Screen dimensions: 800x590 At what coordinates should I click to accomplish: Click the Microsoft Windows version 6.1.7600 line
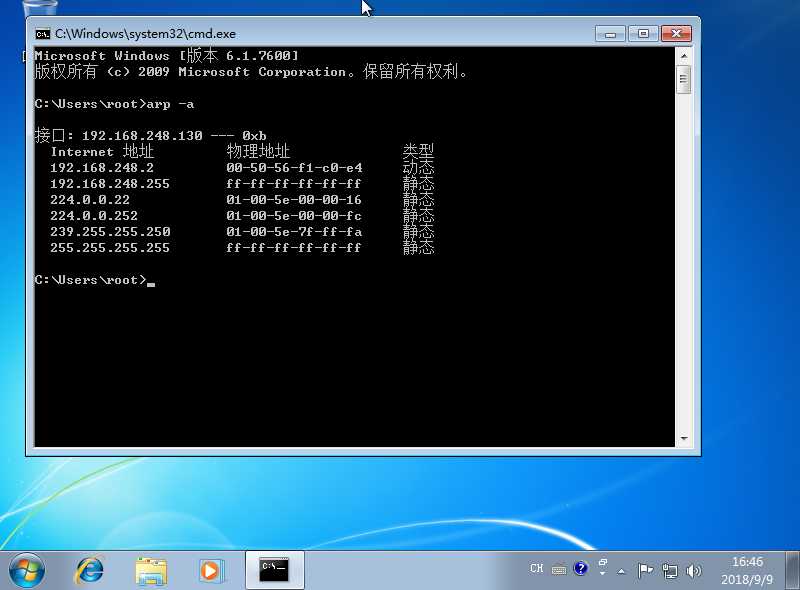tap(166, 55)
